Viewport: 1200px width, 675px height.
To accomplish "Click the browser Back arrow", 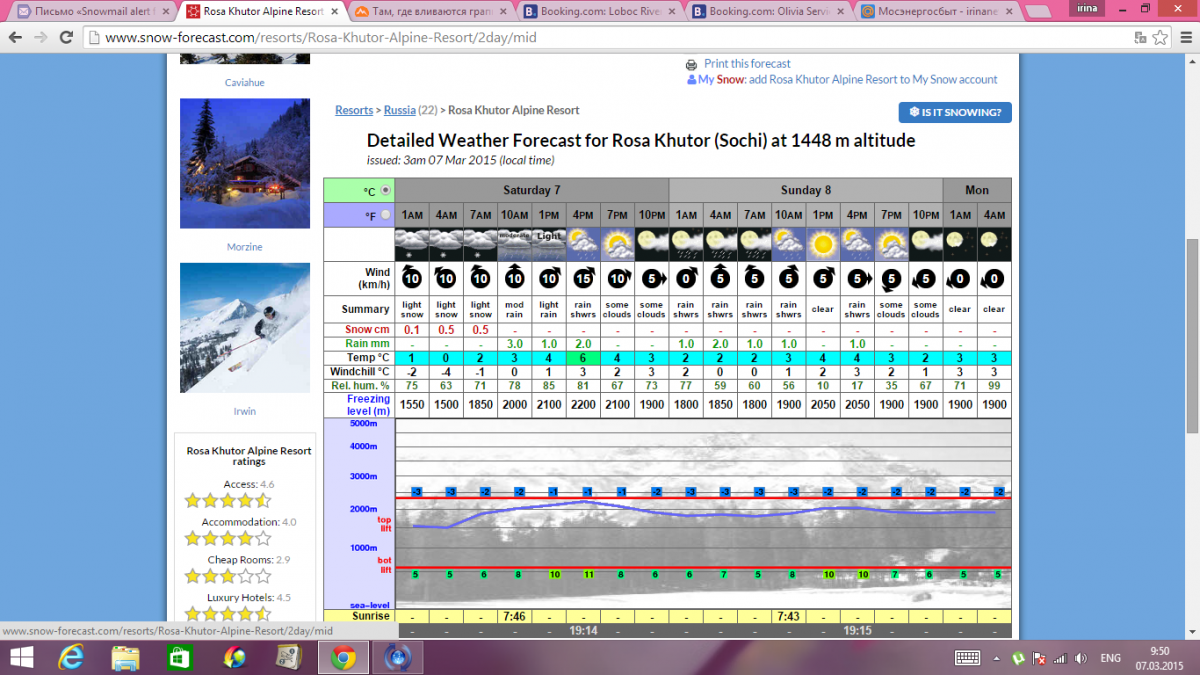I will [15, 38].
